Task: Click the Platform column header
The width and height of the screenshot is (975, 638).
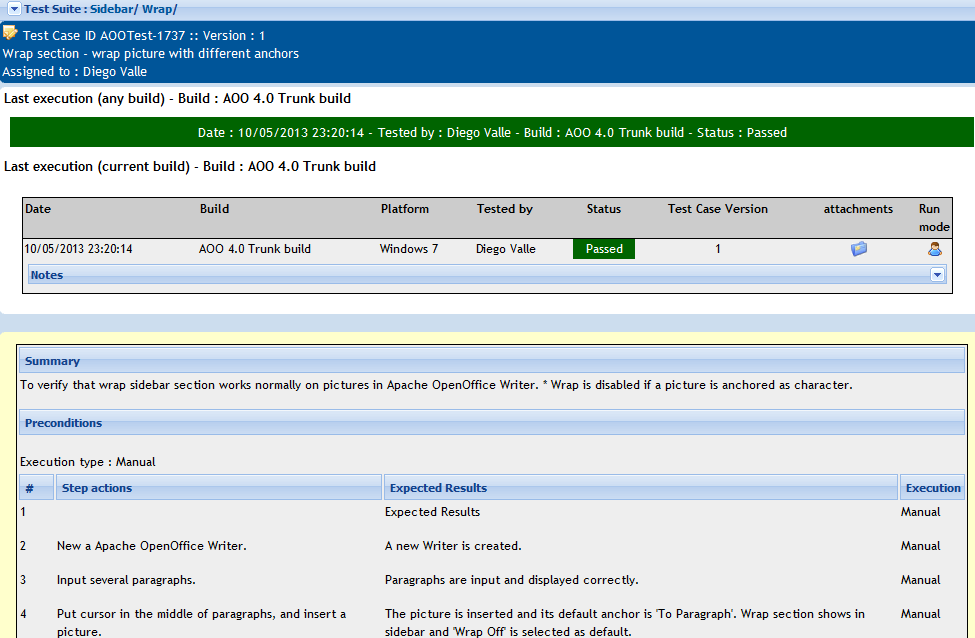Action: click(405, 209)
